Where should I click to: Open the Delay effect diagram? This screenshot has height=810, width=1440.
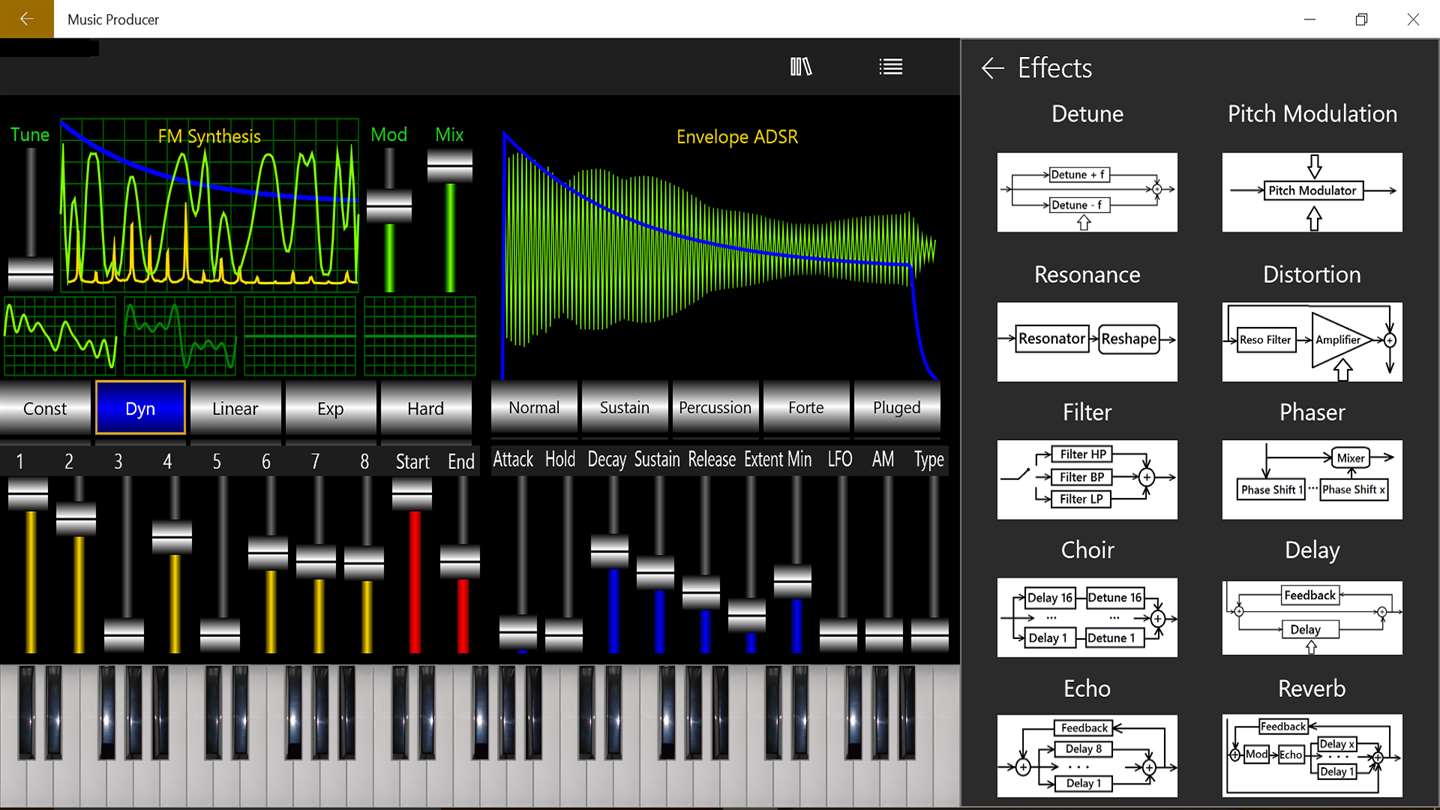1312,617
